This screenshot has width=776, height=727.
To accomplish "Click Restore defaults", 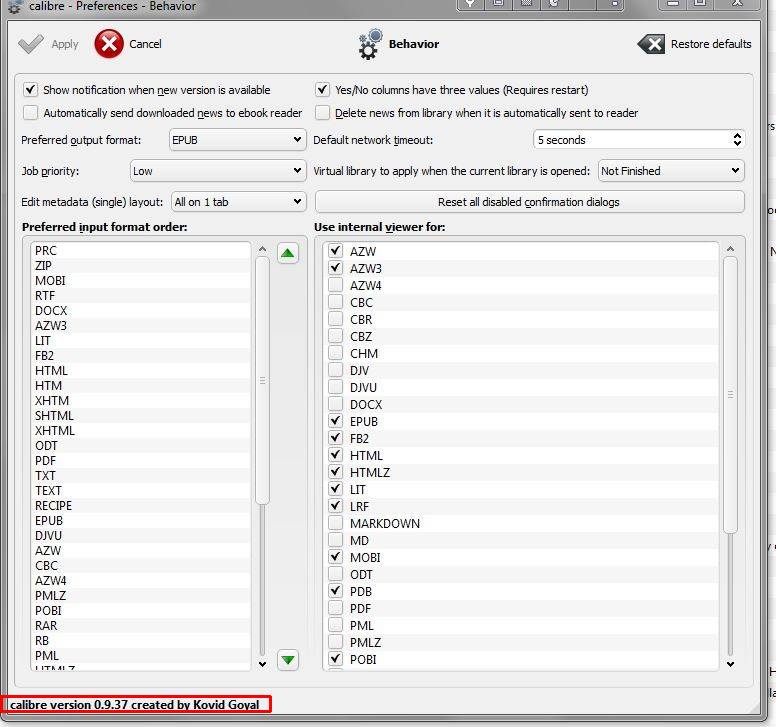I will 694,44.
